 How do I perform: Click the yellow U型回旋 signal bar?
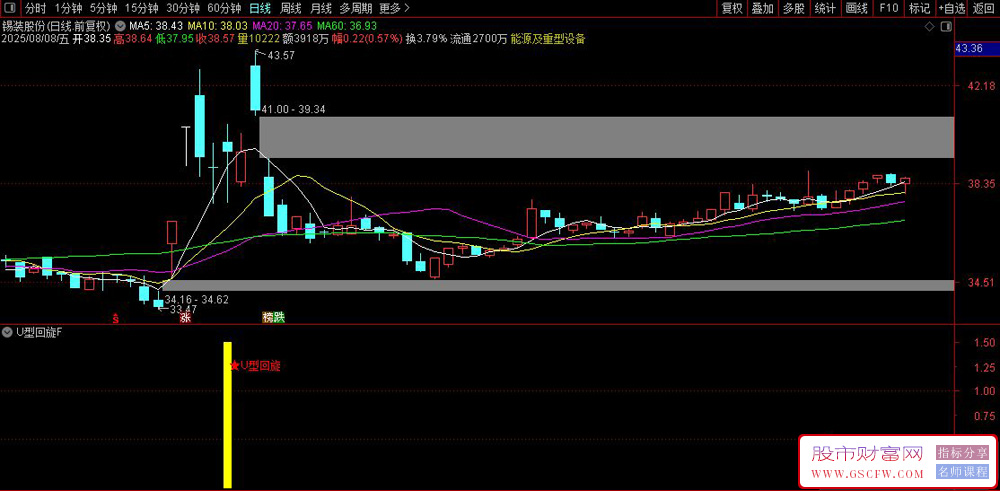click(x=227, y=415)
